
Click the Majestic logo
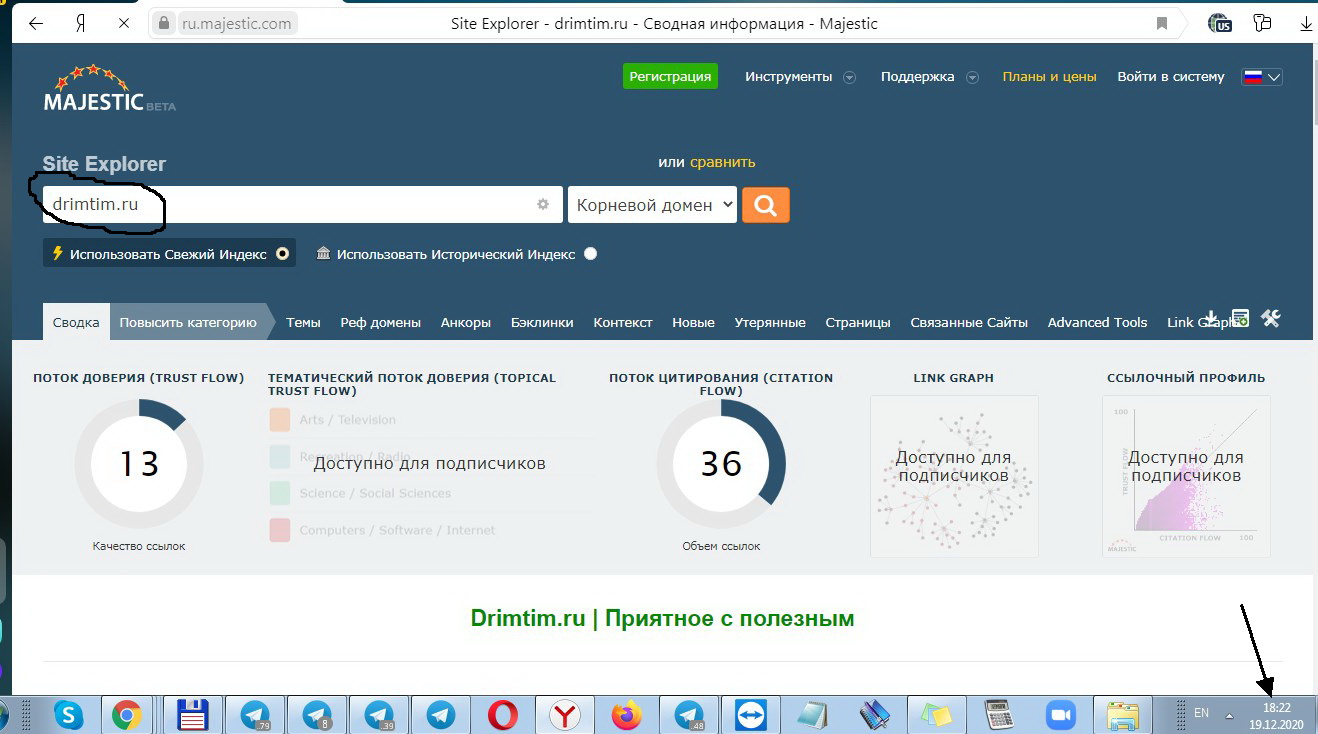[x=109, y=87]
